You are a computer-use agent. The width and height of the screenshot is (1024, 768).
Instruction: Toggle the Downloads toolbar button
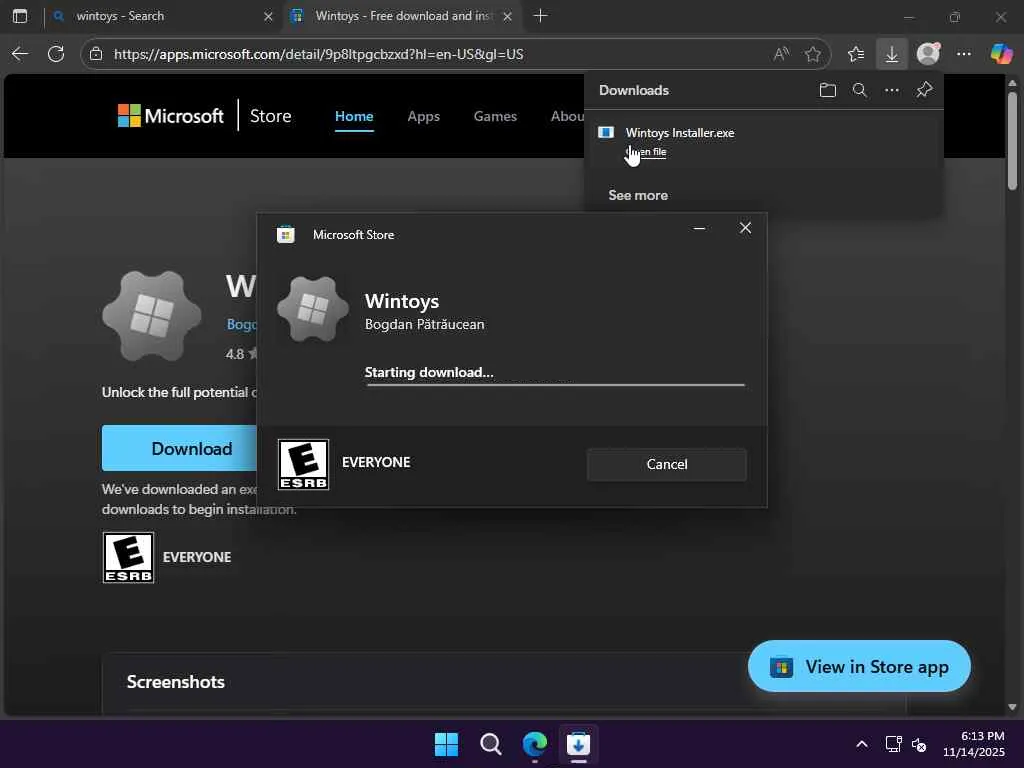[891, 54]
